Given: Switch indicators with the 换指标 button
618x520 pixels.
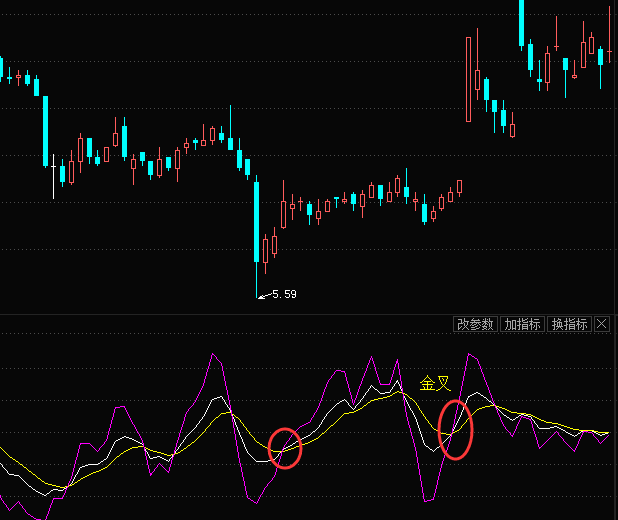Looking at the screenshot, I should point(569,324).
